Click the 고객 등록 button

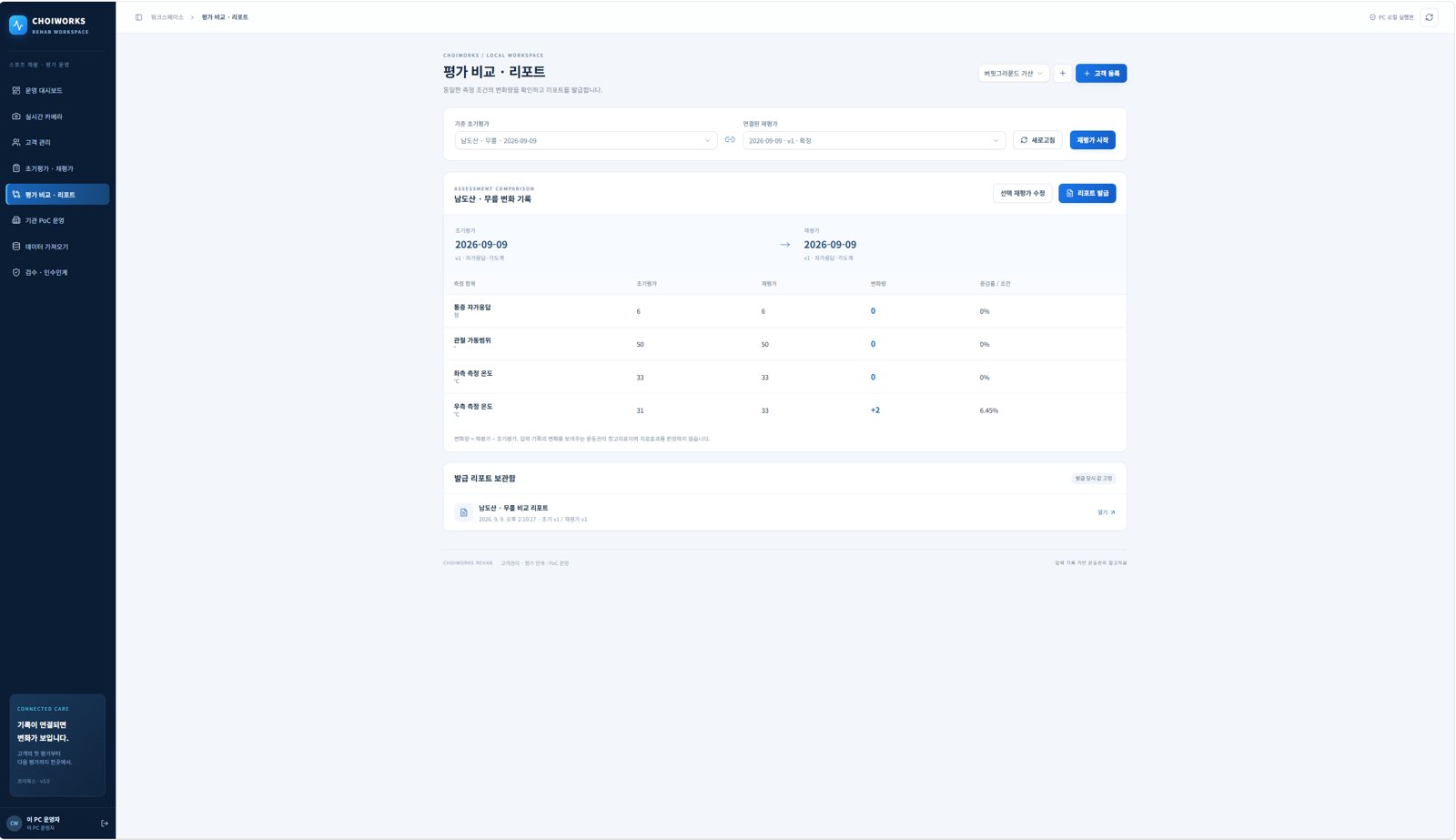[1101, 73]
